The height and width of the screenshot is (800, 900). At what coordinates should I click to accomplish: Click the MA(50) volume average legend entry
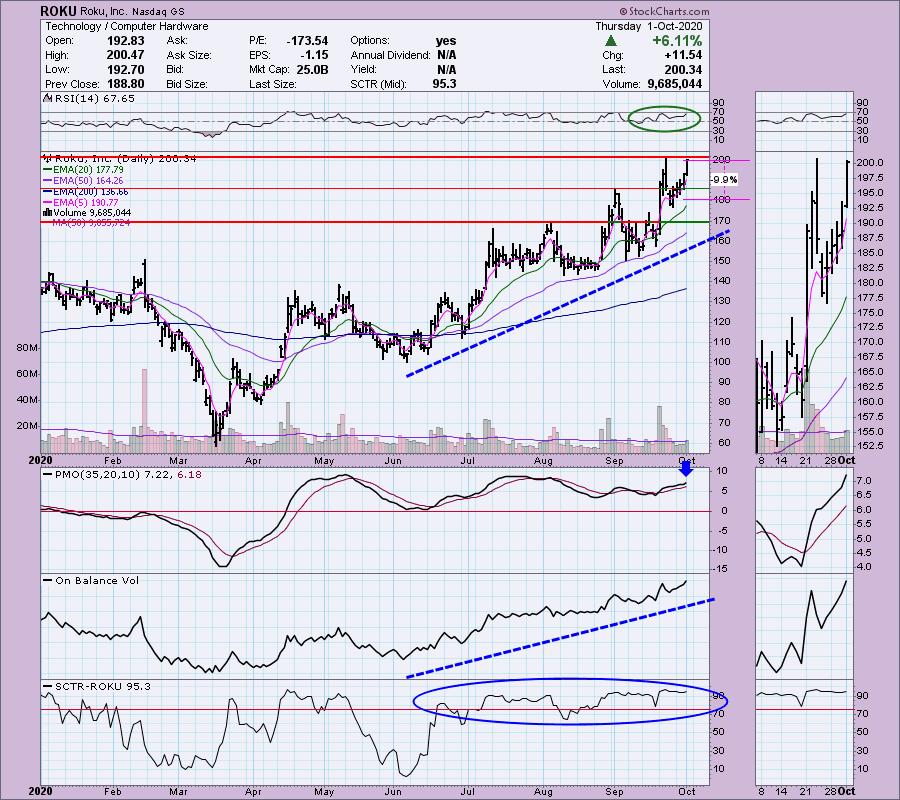pyautogui.click(x=91, y=223)
